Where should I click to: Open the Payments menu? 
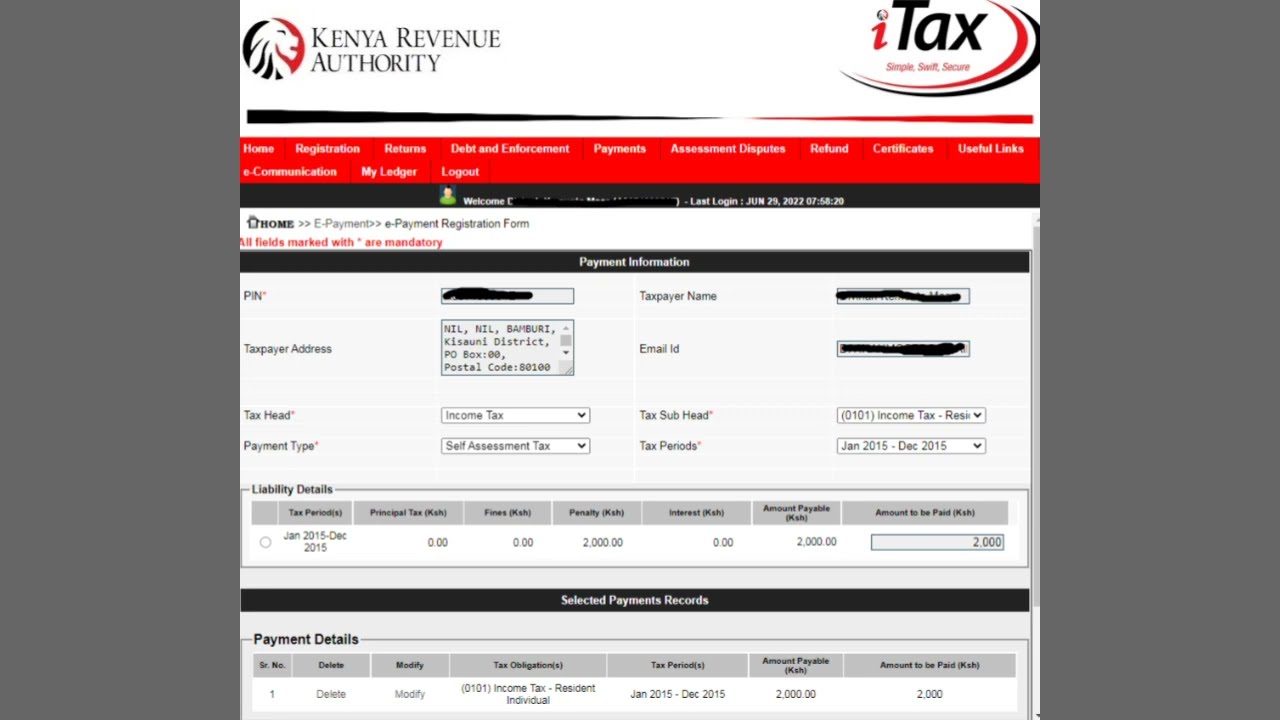pos(620,148)
